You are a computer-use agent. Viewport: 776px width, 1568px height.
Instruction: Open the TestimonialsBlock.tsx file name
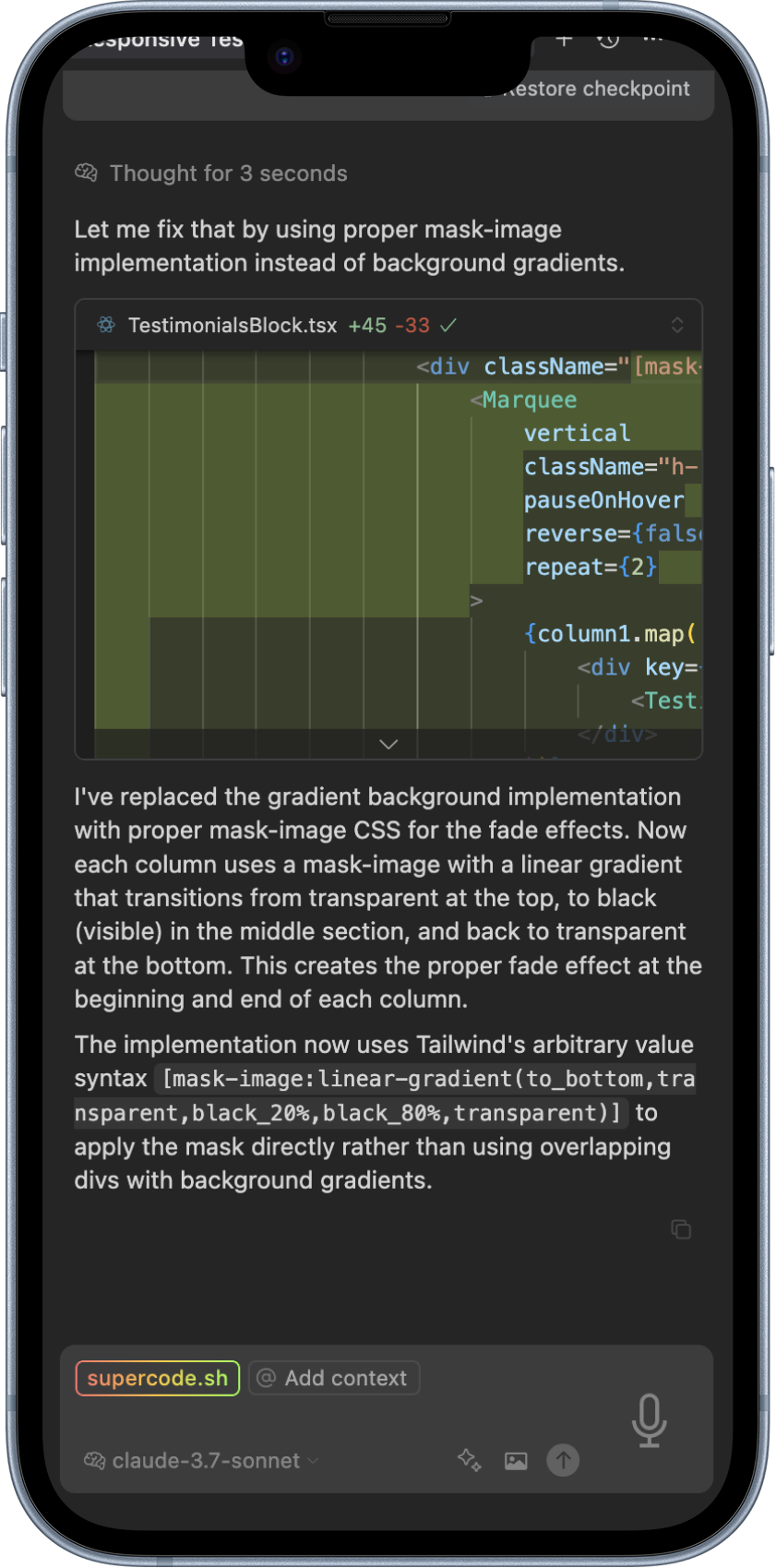(x=233, y=325)
